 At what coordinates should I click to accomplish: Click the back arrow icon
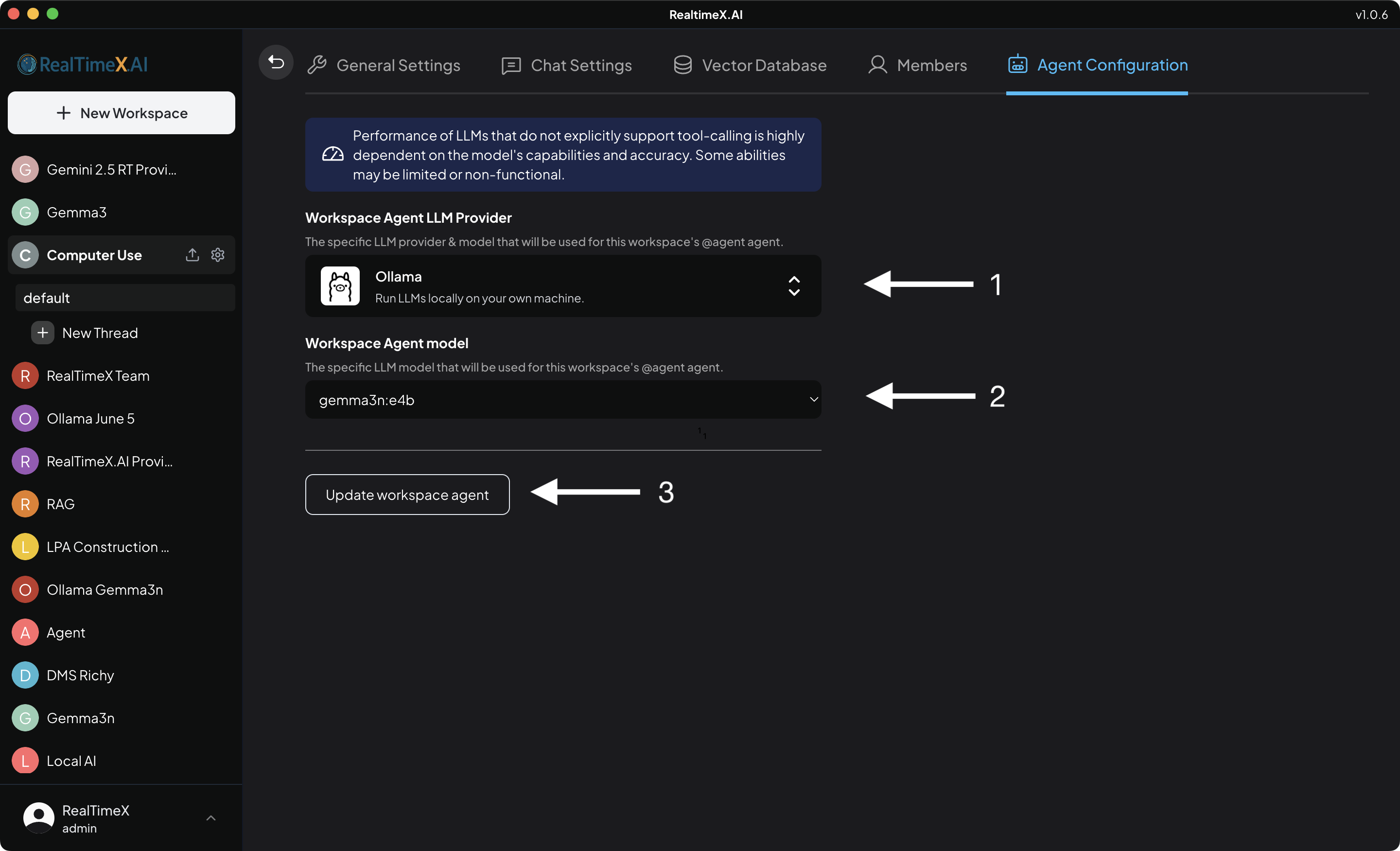coord(276,62)
